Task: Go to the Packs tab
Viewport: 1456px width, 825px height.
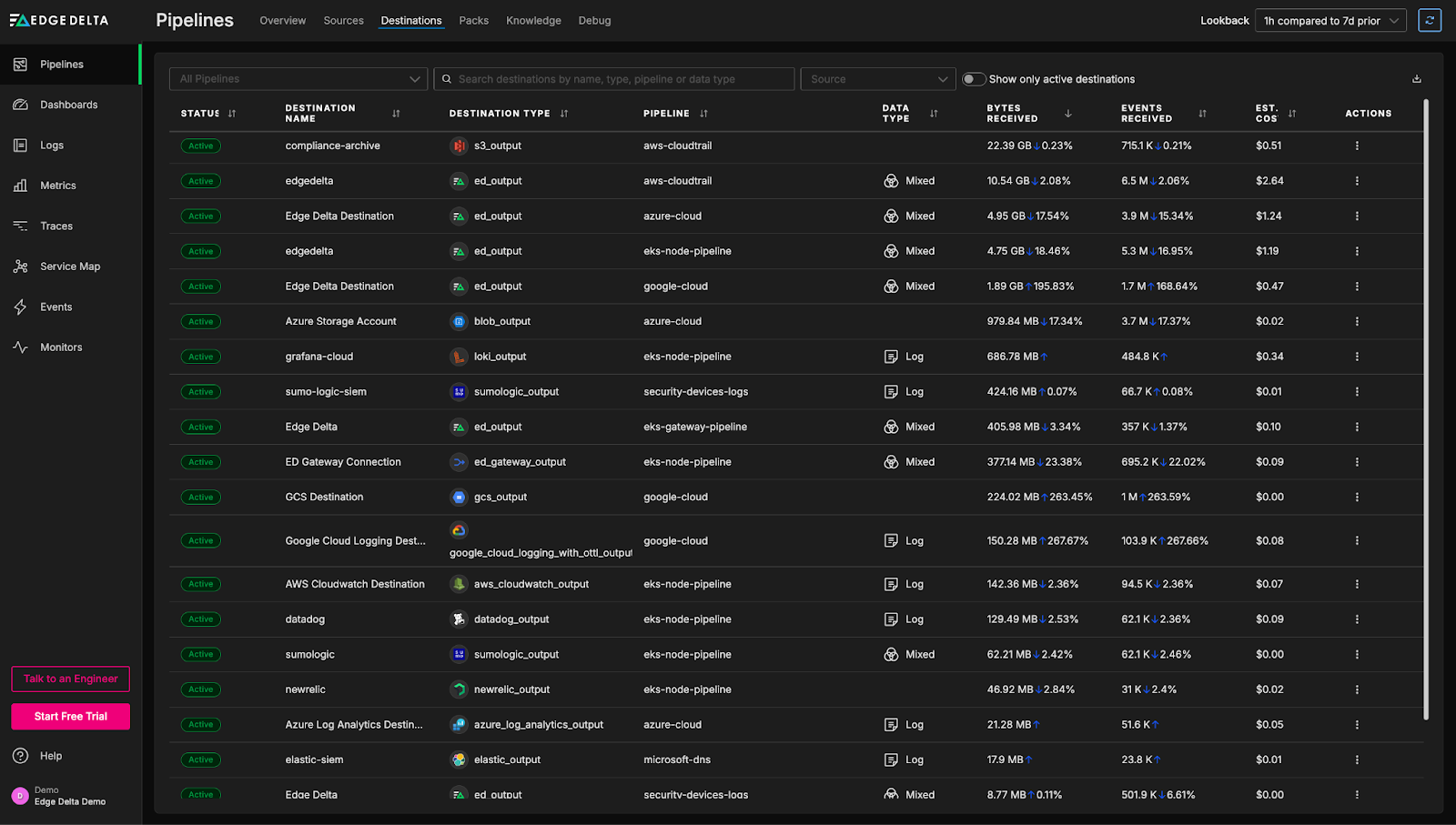Action: [x=473, y=21]
